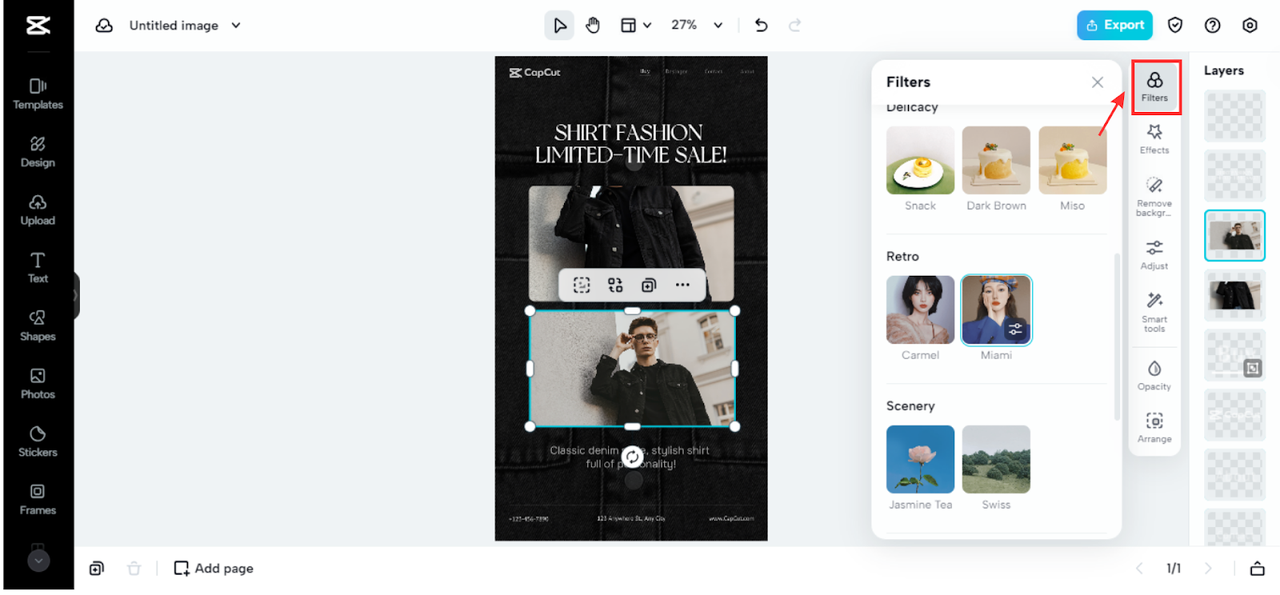This screenshot has width=1280, height=595.
Task: Click the delete page trash icon
Action: coord(134,568)
